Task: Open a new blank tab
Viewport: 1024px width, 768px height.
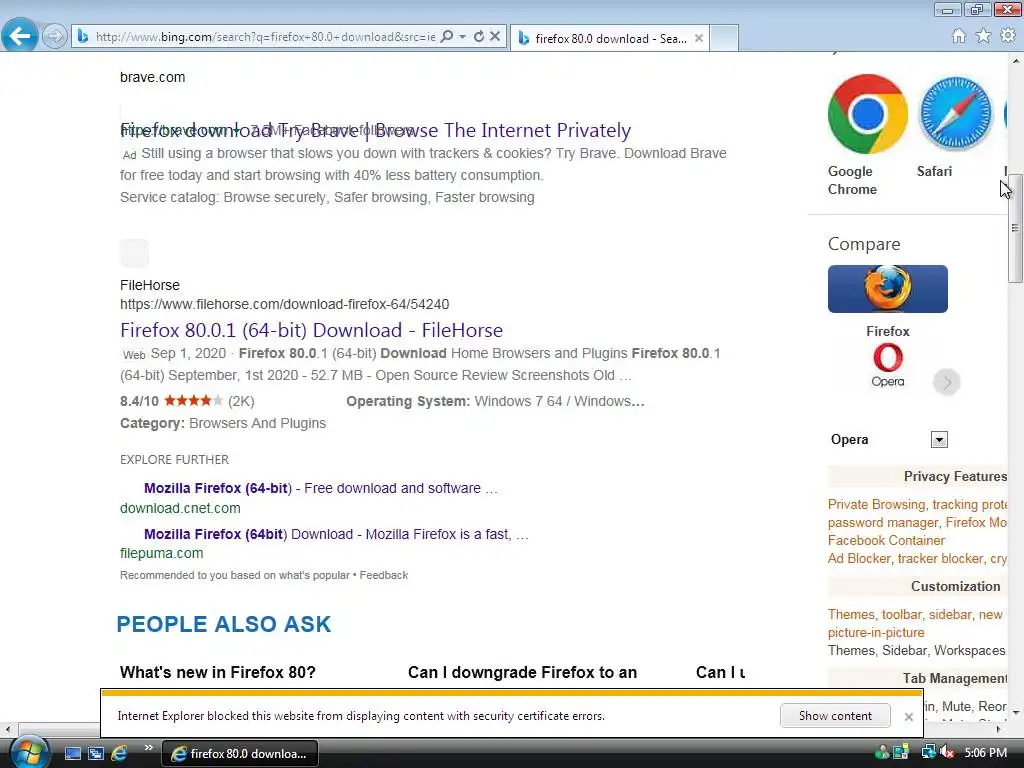Action: pyautogui.click(x=724, y=39)
